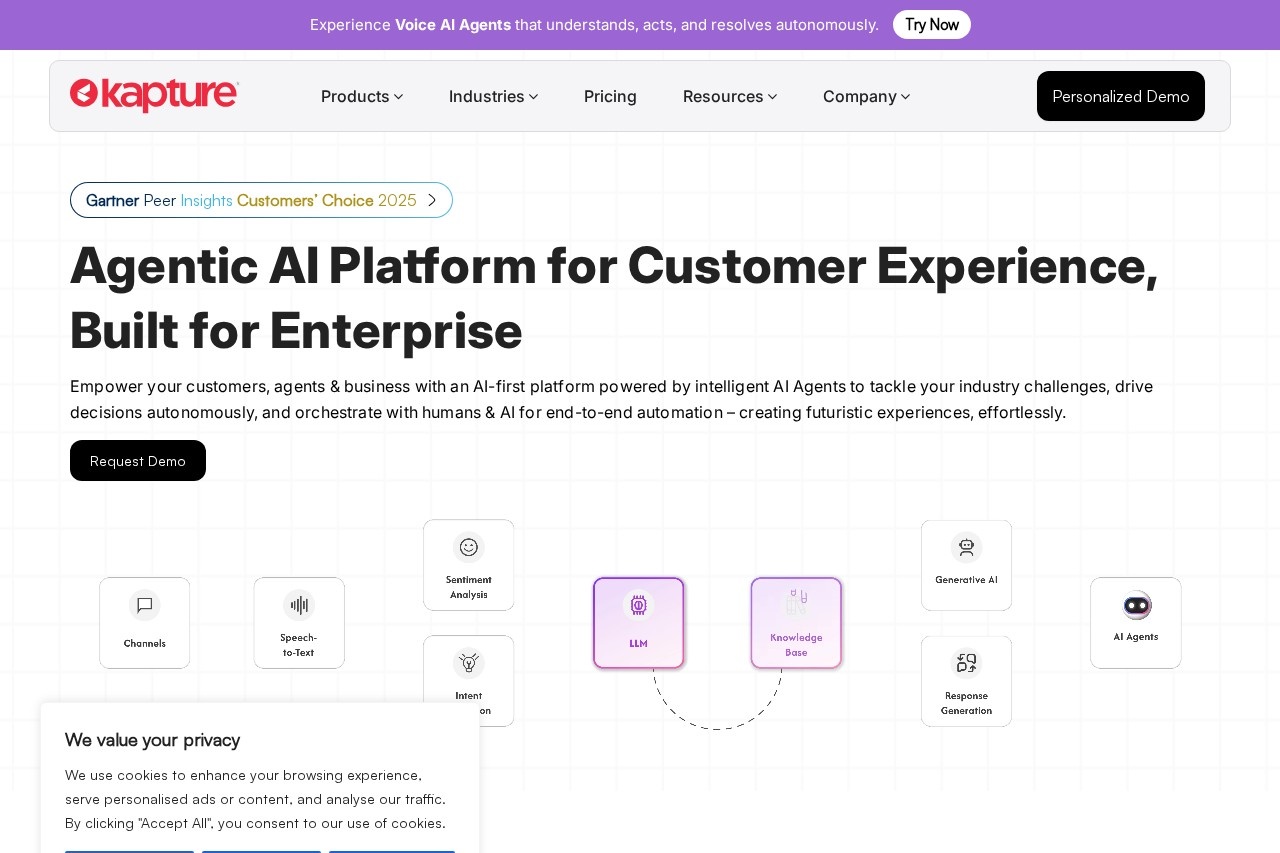Click the Sentiment Analysis smiley icon
Screen dimensions: 1280x853
(x=468, y=547)
